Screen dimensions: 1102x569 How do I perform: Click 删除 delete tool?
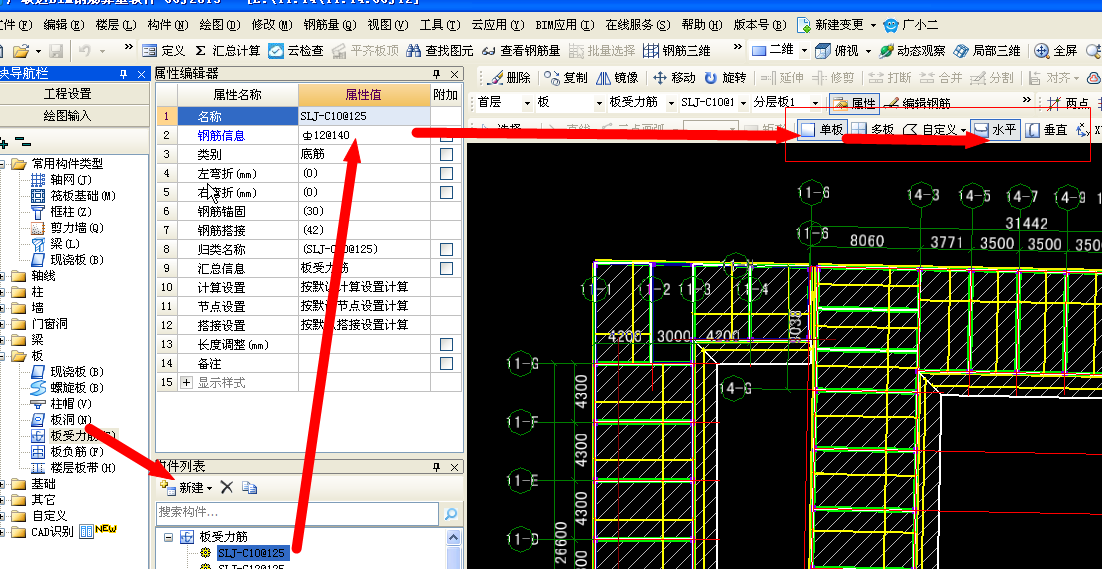coord(509,77)
